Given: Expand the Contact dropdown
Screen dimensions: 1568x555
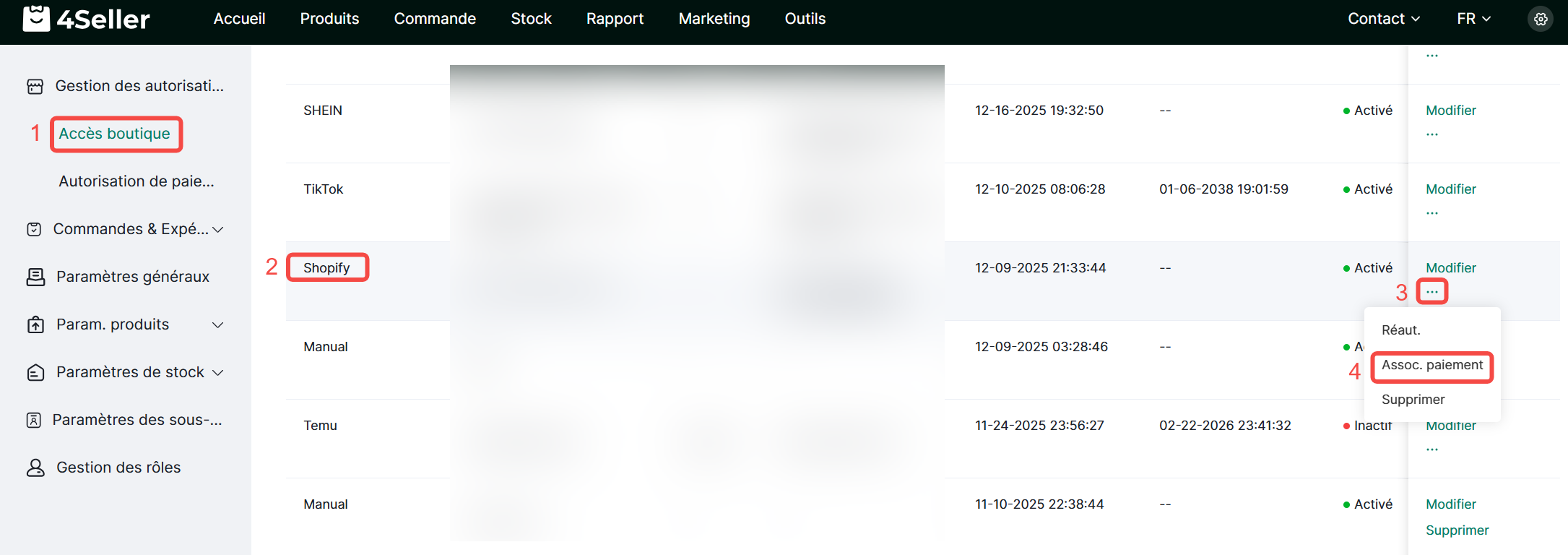Looking at the screenshot, I should [1383, 19].
